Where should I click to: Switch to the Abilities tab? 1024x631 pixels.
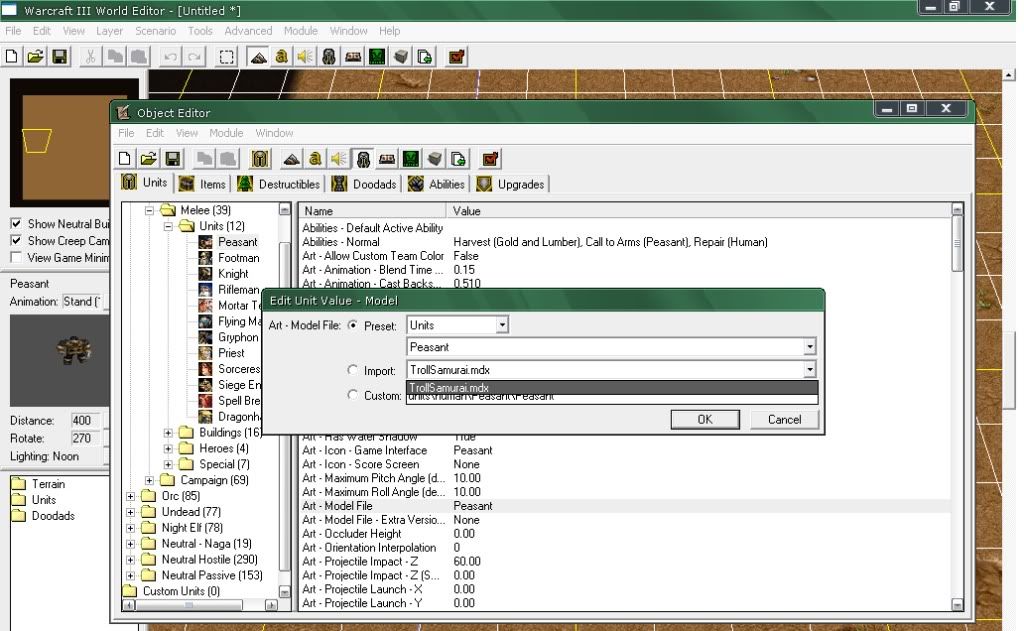(x=436, y=184)
